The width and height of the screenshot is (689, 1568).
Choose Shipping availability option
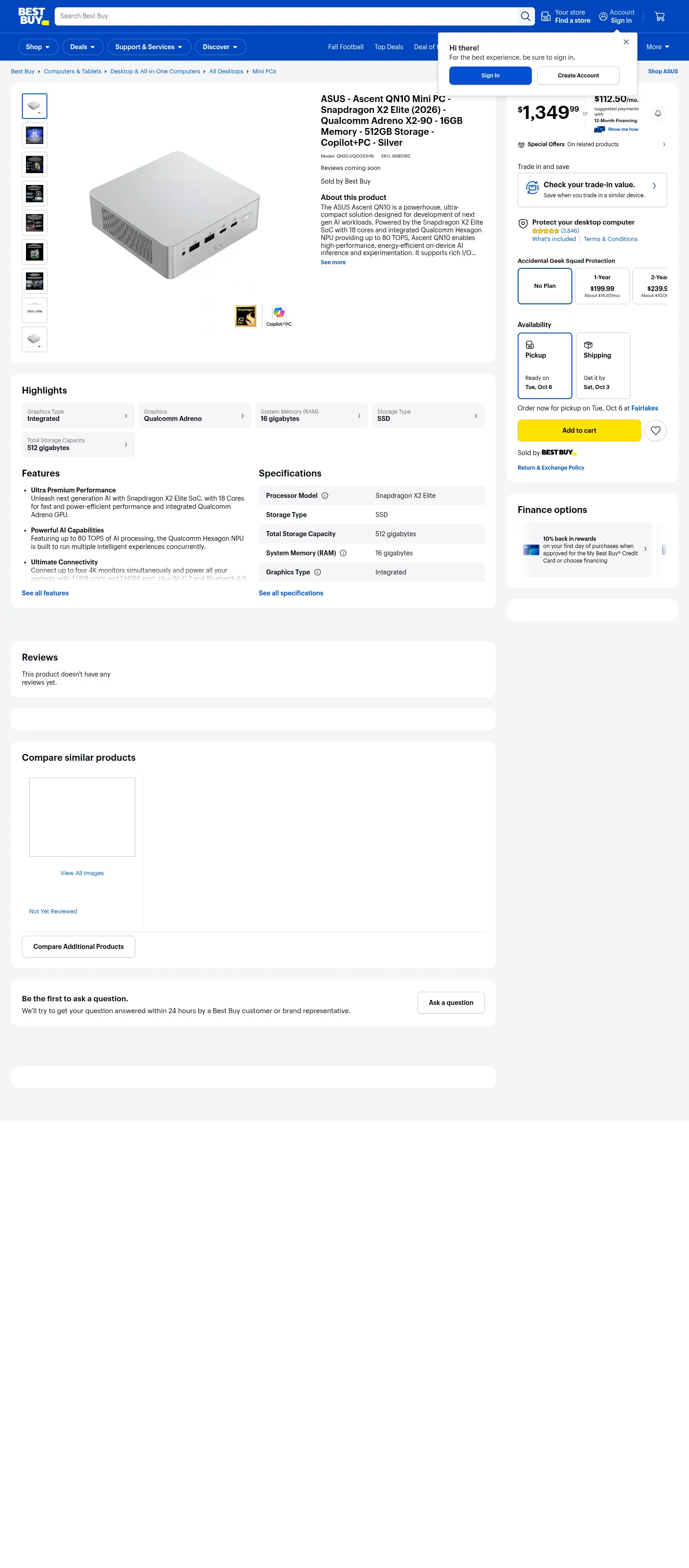point(603,365)
